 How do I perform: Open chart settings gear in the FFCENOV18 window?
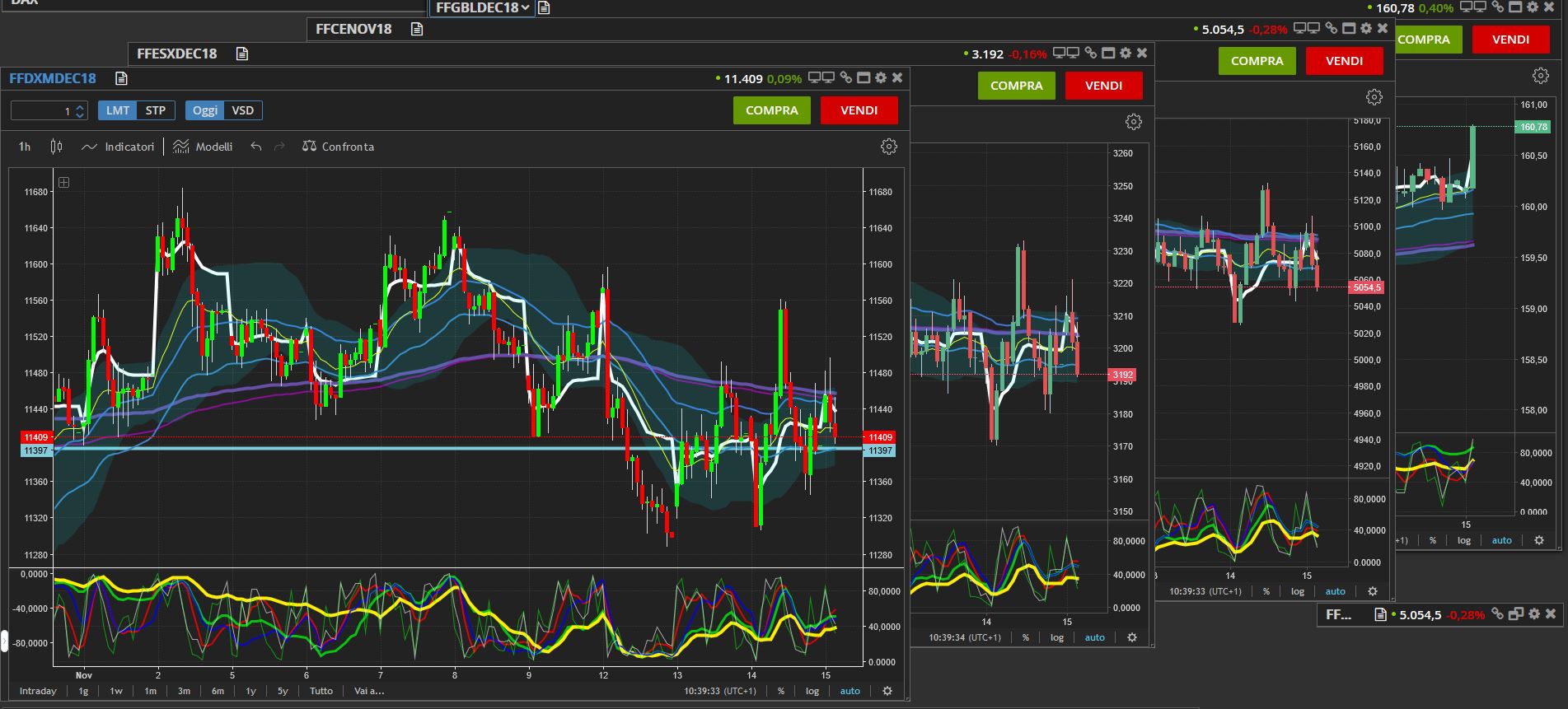click(1374, 97)
